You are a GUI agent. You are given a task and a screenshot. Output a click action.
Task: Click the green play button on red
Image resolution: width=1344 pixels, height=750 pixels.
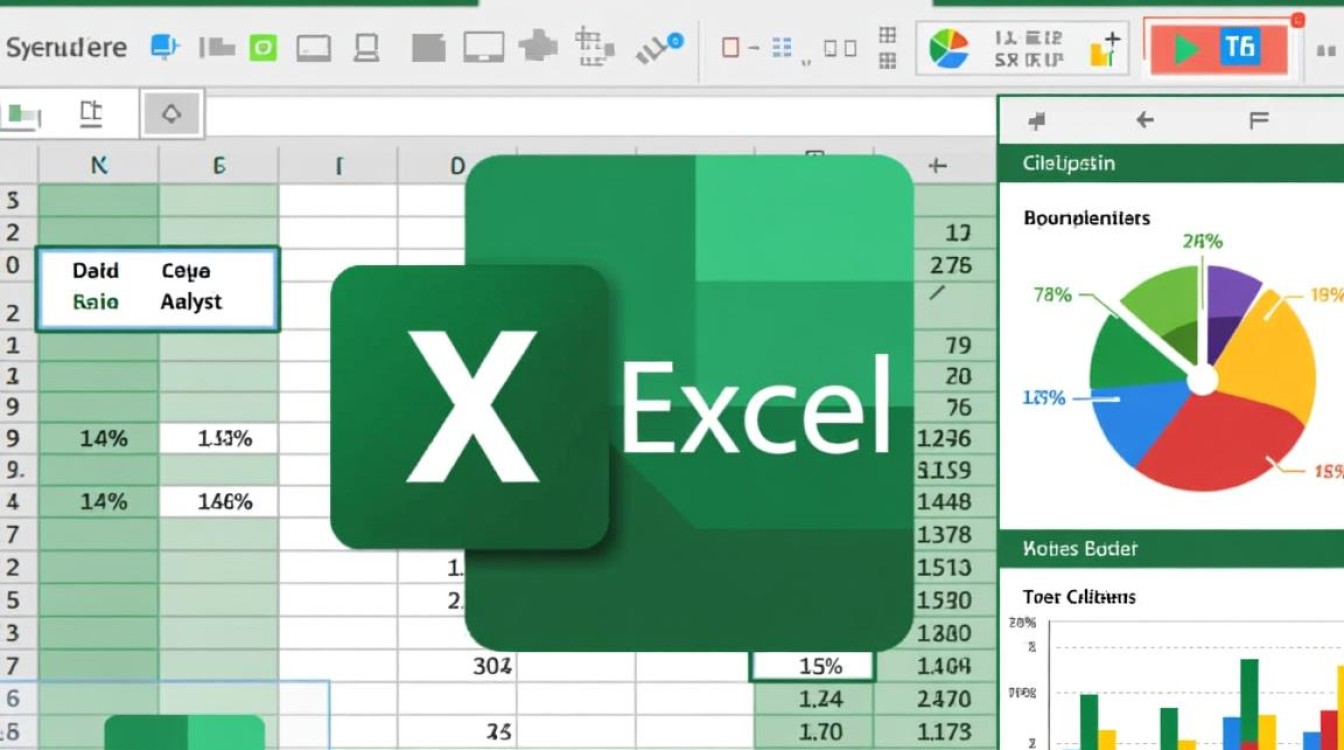coord(1185,48)
